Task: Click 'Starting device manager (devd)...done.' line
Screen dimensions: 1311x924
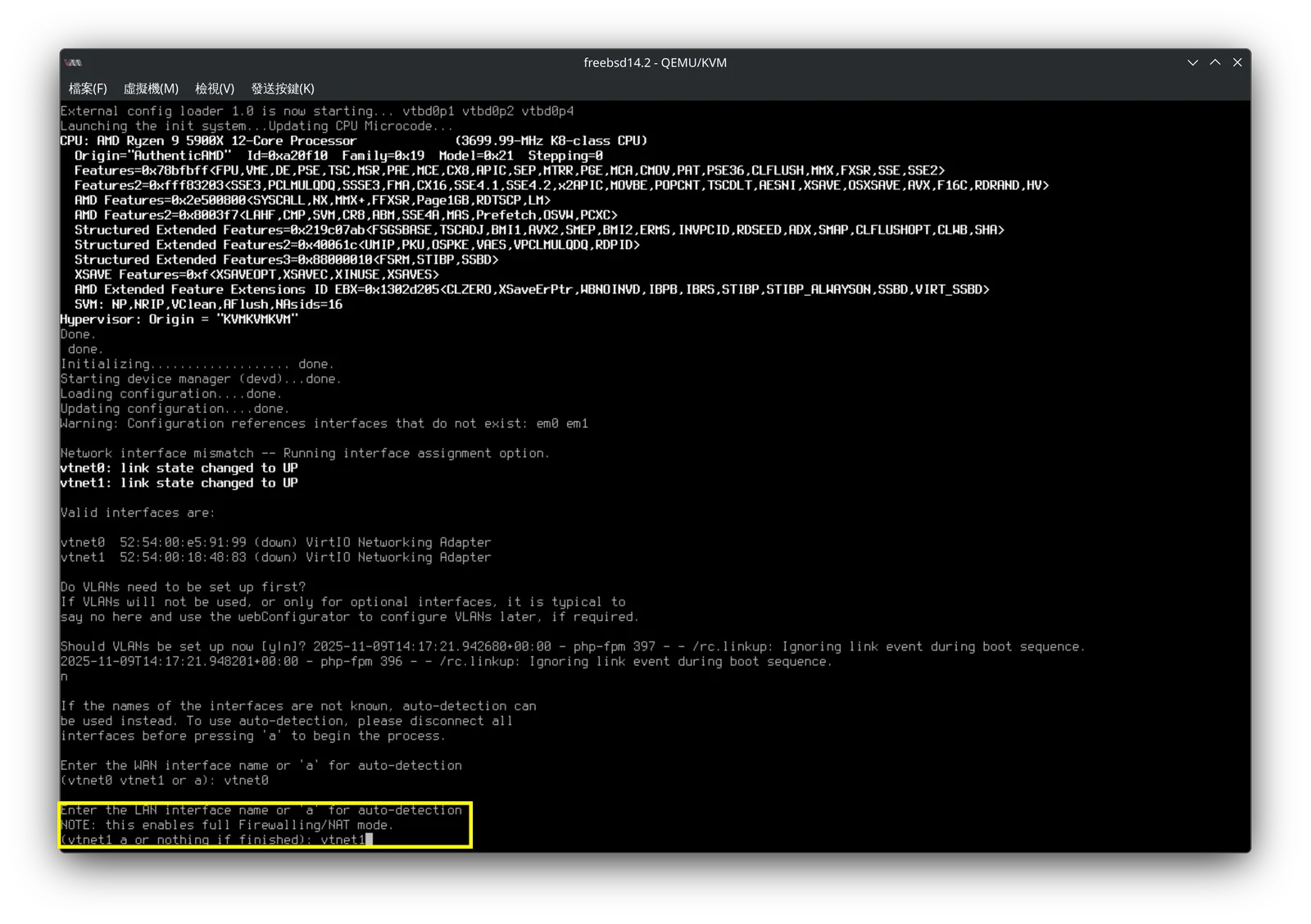Action: (x=202, y=379)
